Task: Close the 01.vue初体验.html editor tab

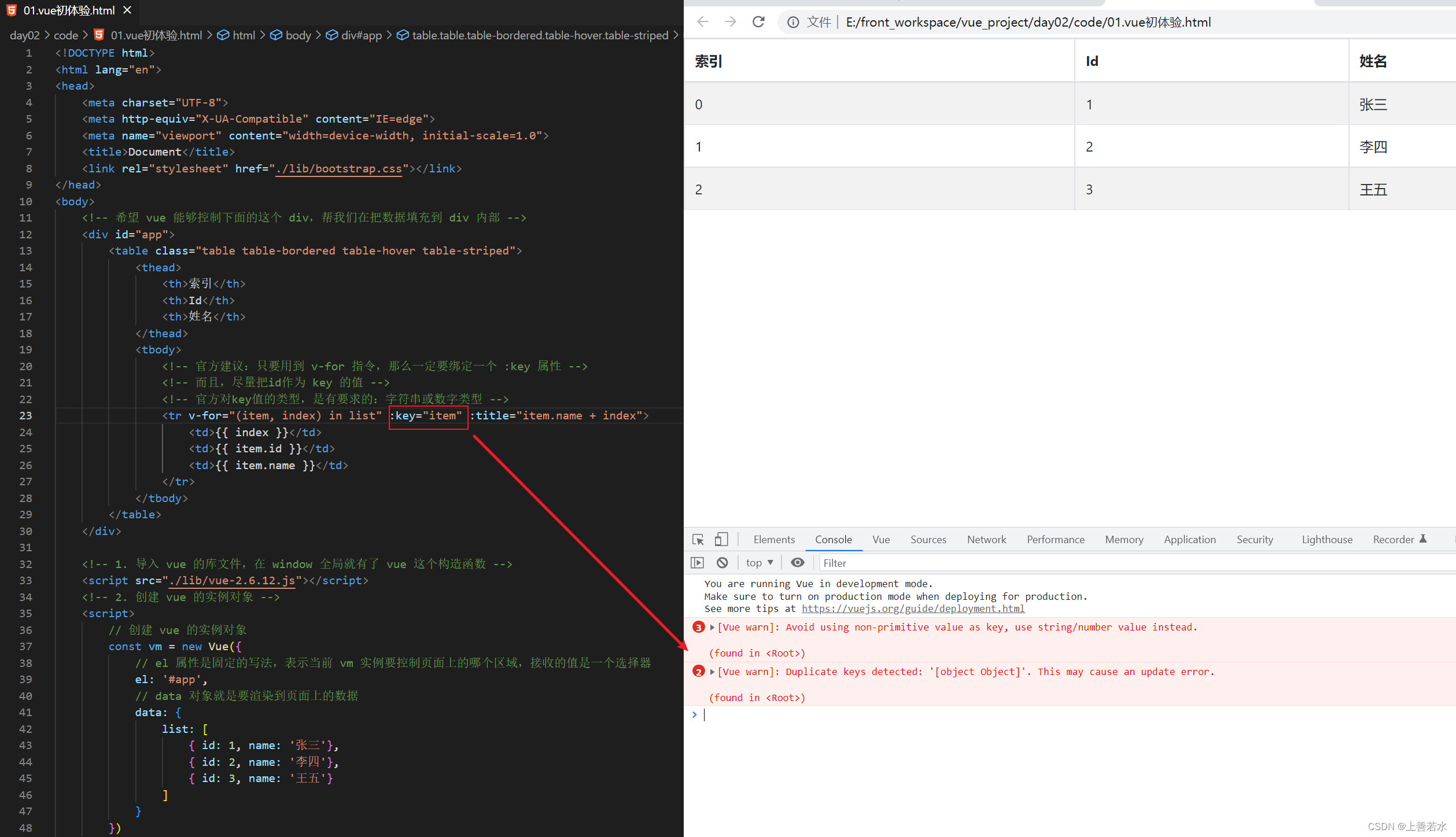Action: 127,10
